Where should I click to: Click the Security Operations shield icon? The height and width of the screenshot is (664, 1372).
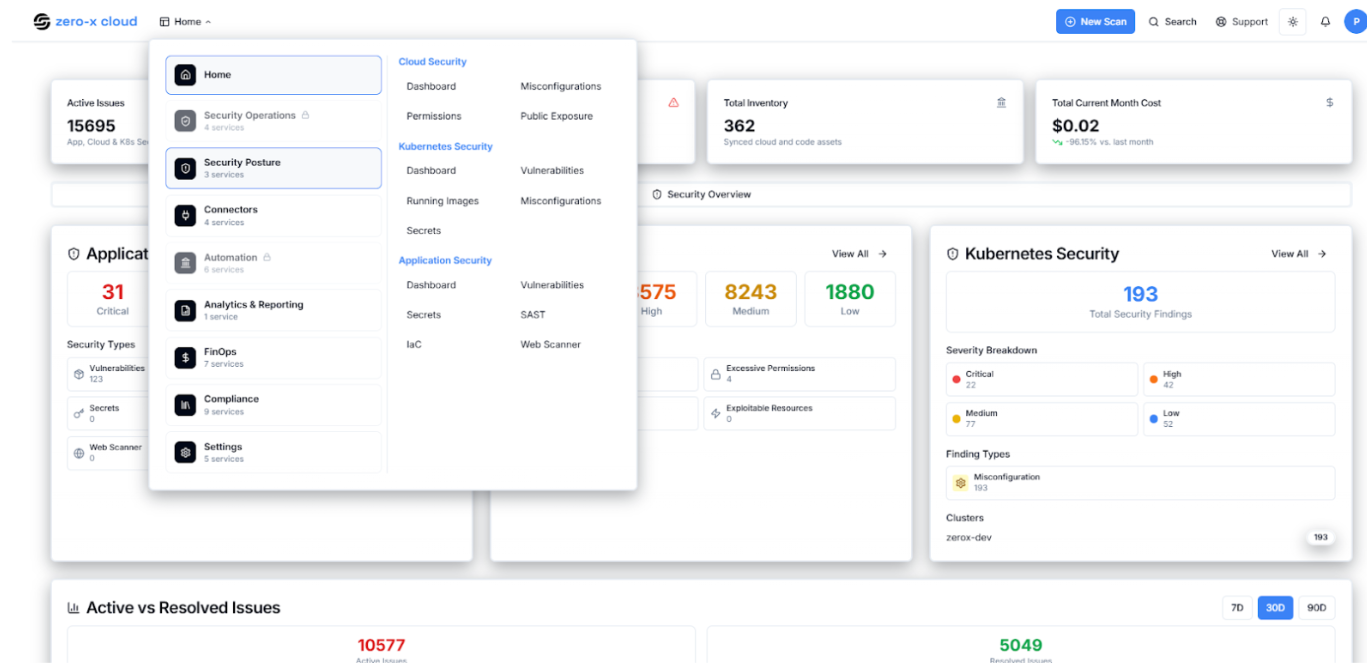[x=185, y=121]
